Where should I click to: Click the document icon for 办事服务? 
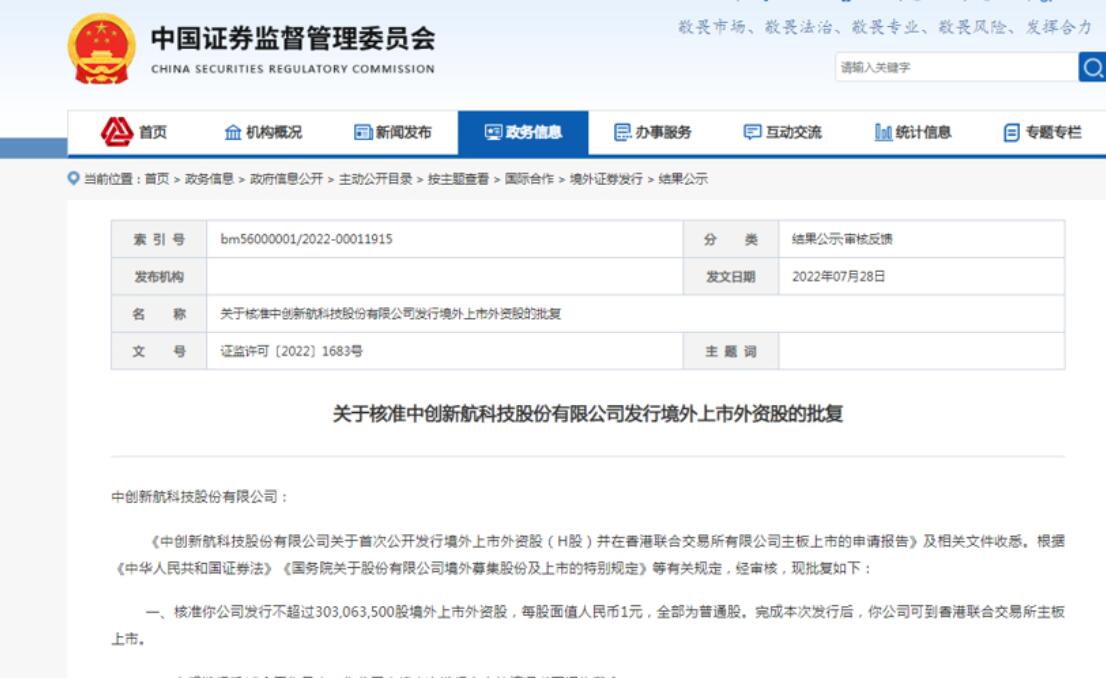tap(622, 132)
